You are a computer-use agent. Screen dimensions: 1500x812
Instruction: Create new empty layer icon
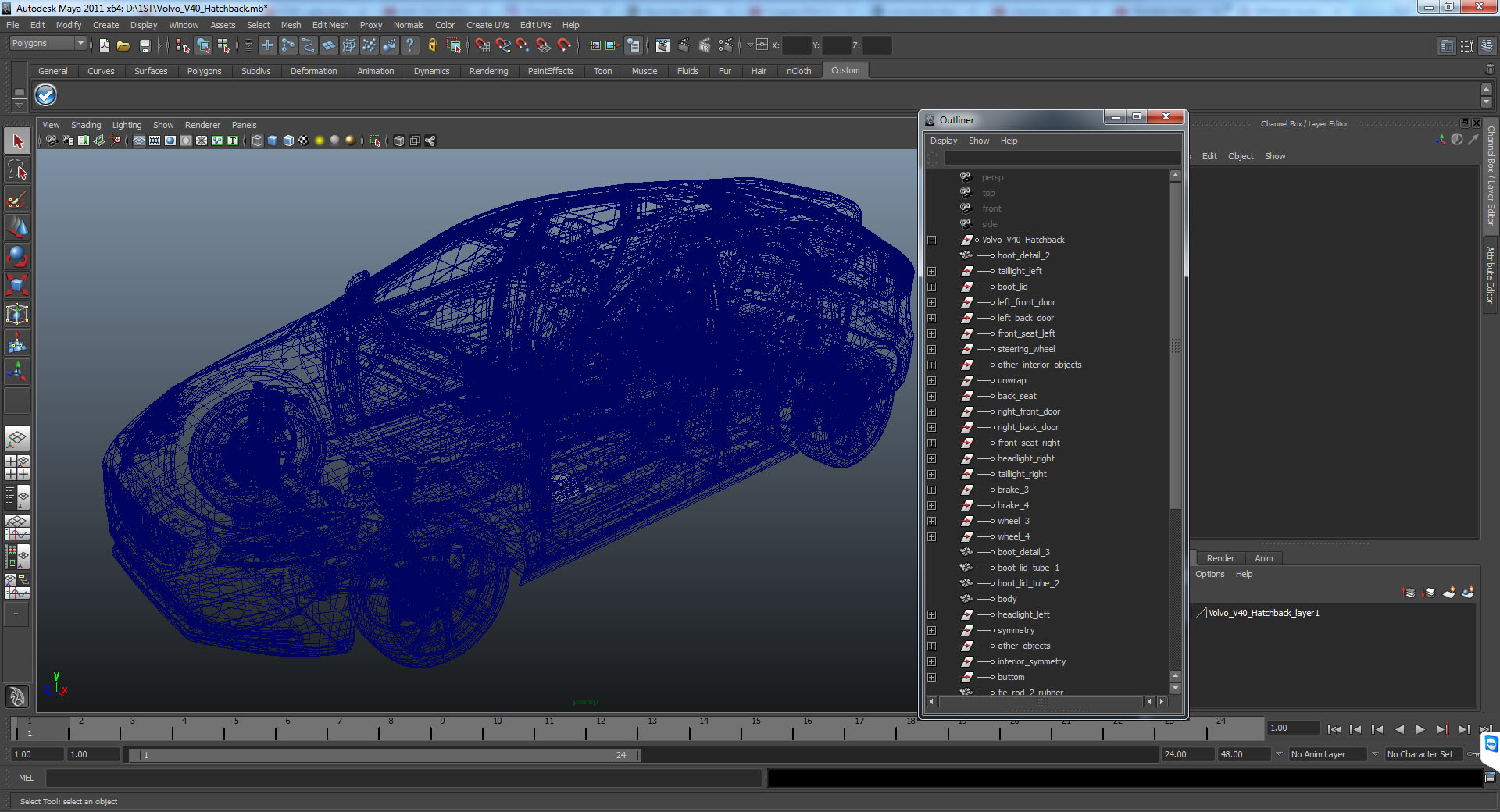[1449, 593]
